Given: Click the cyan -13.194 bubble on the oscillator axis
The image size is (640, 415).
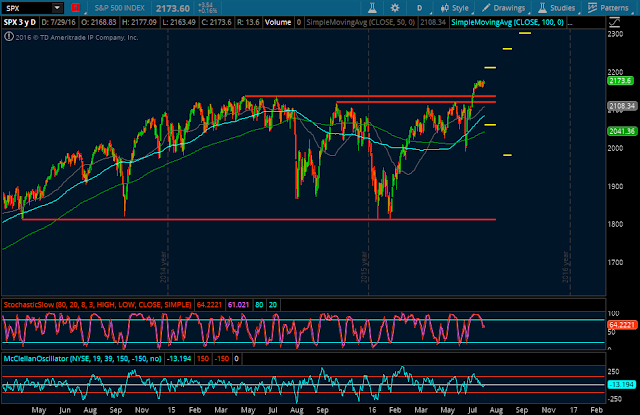Looking at the screenshot, I should 622,384.
